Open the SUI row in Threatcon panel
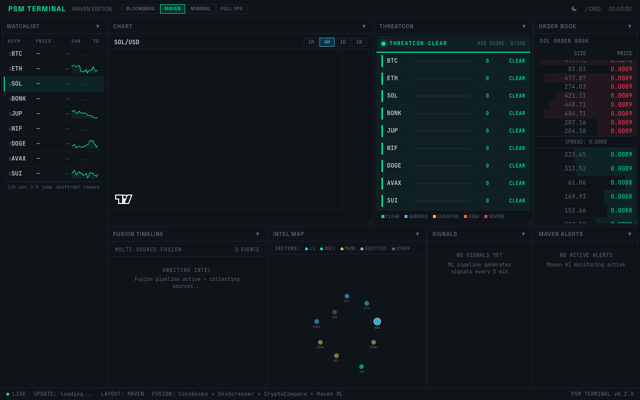The image size is (640, 400). tap(453, 201)
